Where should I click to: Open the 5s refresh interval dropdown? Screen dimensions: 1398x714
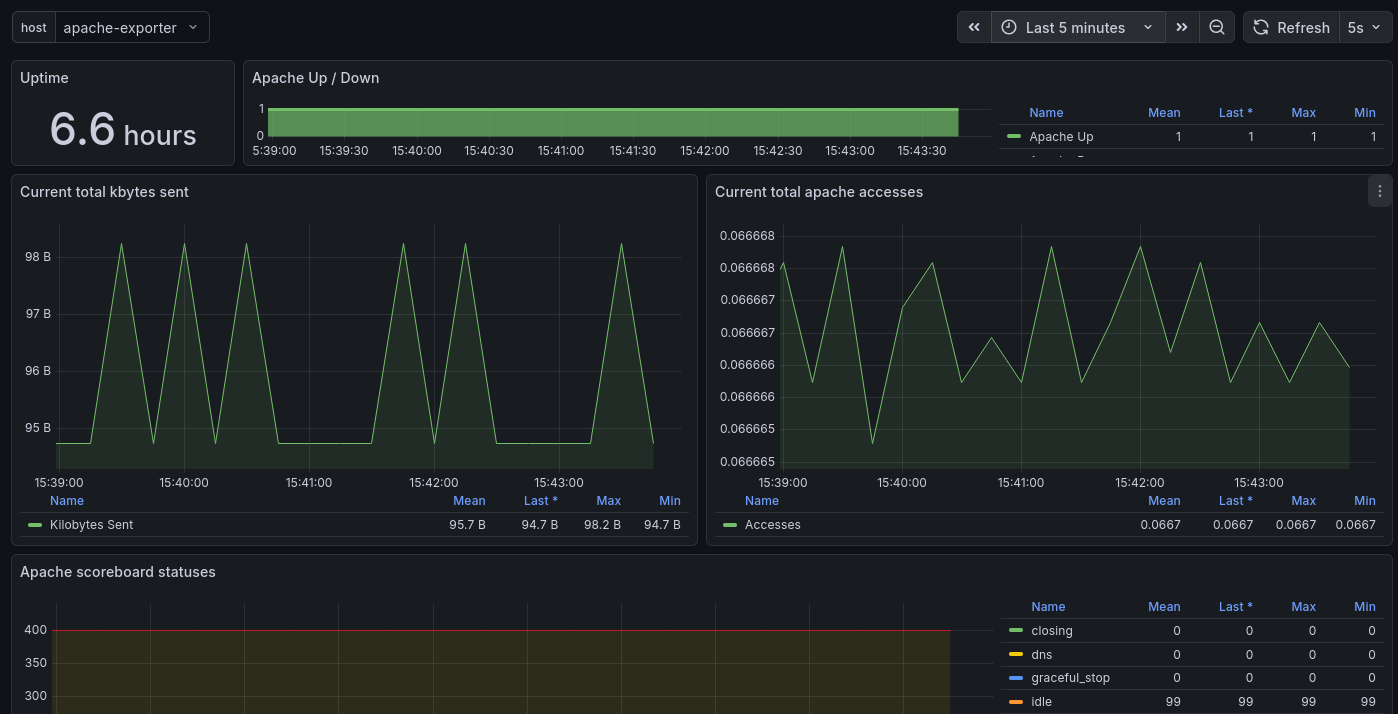coord(1365,28)
